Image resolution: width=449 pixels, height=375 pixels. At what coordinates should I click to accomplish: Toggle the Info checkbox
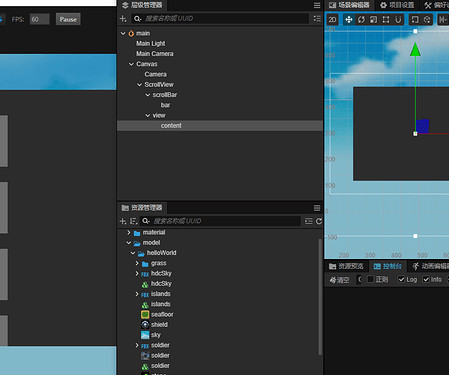[x=426, y=279]
